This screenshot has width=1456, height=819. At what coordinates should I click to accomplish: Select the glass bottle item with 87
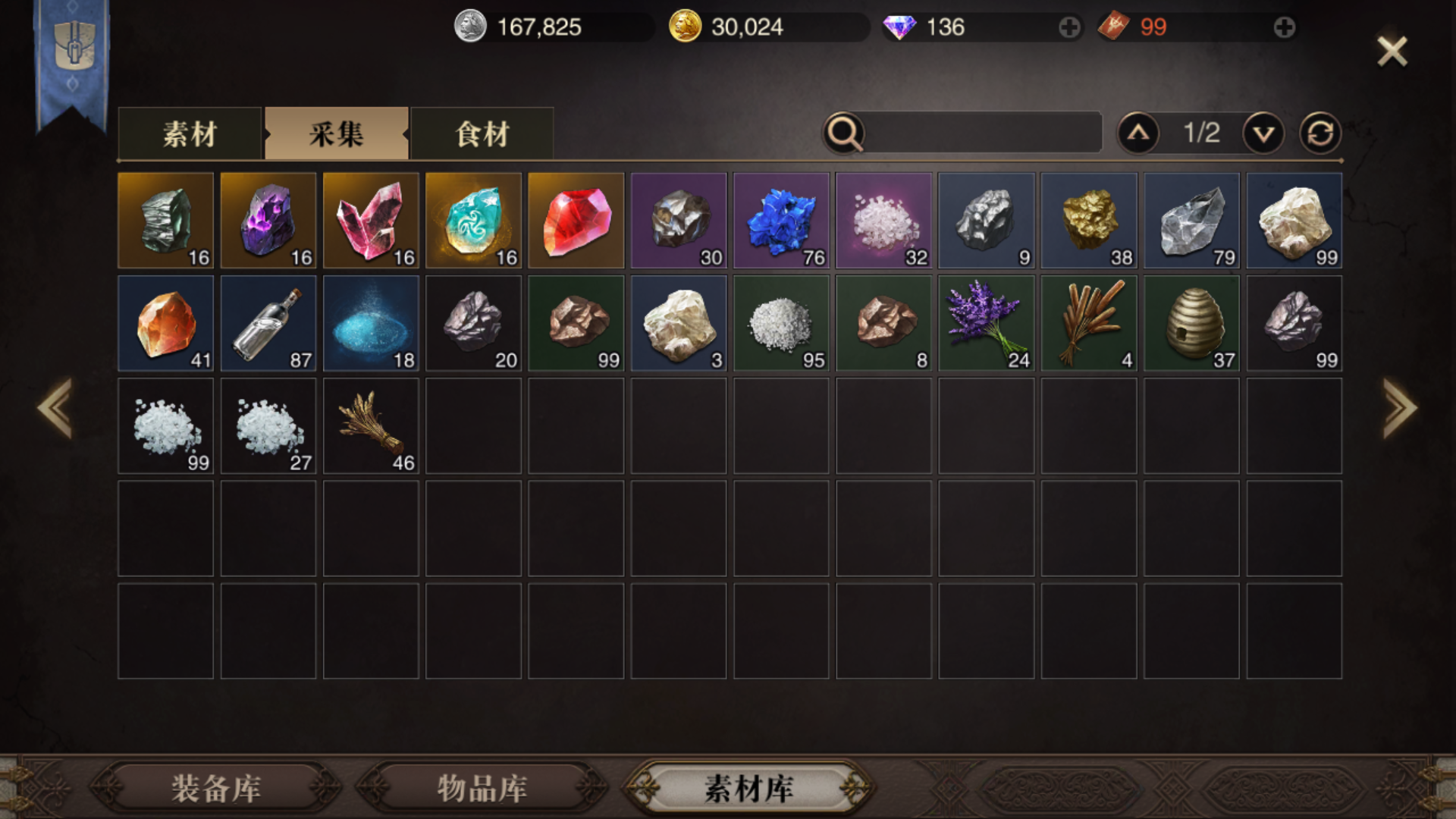click(268, 324)
